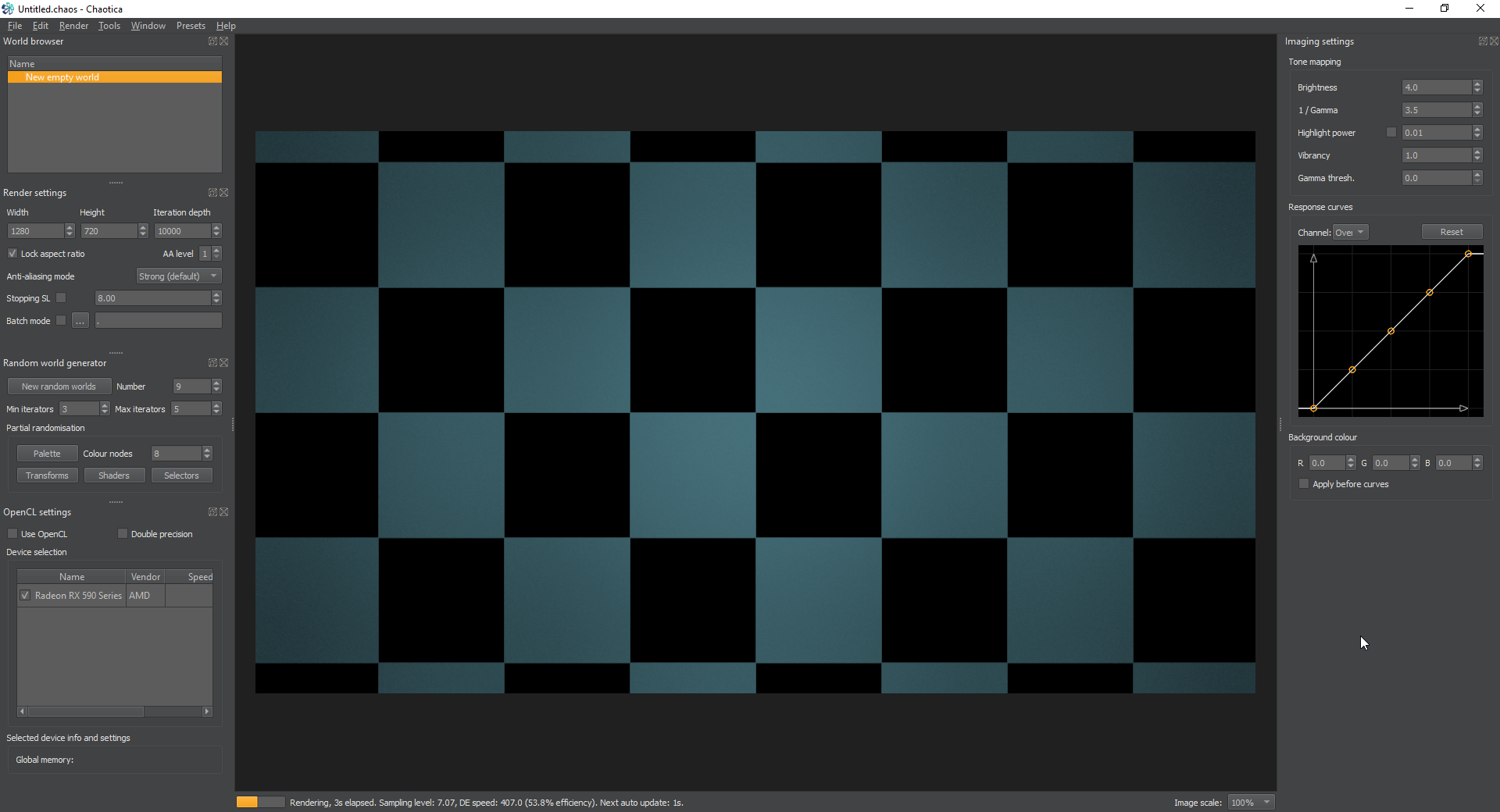1500x812 pixels.
Task: Close the World browser panel
Action: coord(224,41)
